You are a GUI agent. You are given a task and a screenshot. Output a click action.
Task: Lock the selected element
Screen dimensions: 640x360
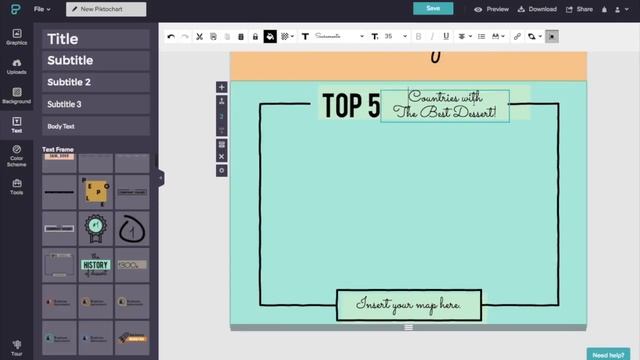(x=255, y=37)
